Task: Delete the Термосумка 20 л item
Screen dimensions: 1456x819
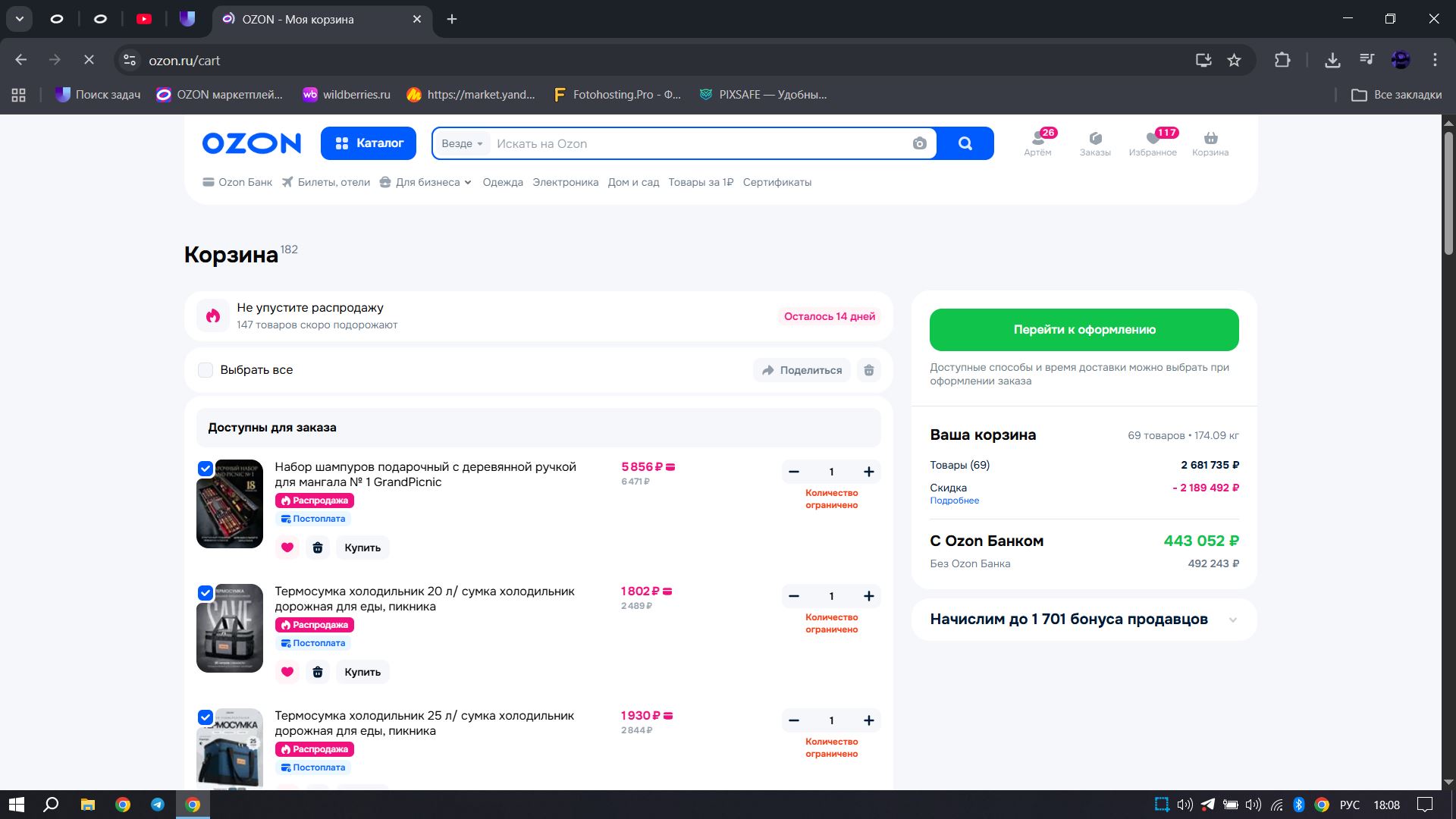Action: point(318,672)
